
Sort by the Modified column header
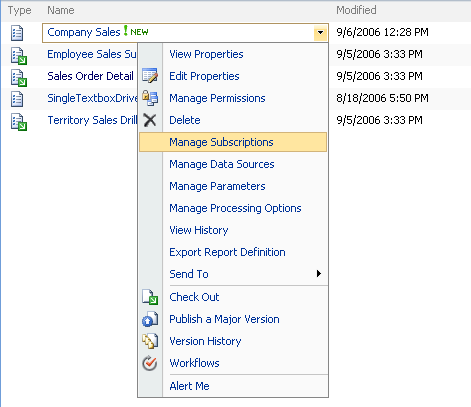coord(356,10)
